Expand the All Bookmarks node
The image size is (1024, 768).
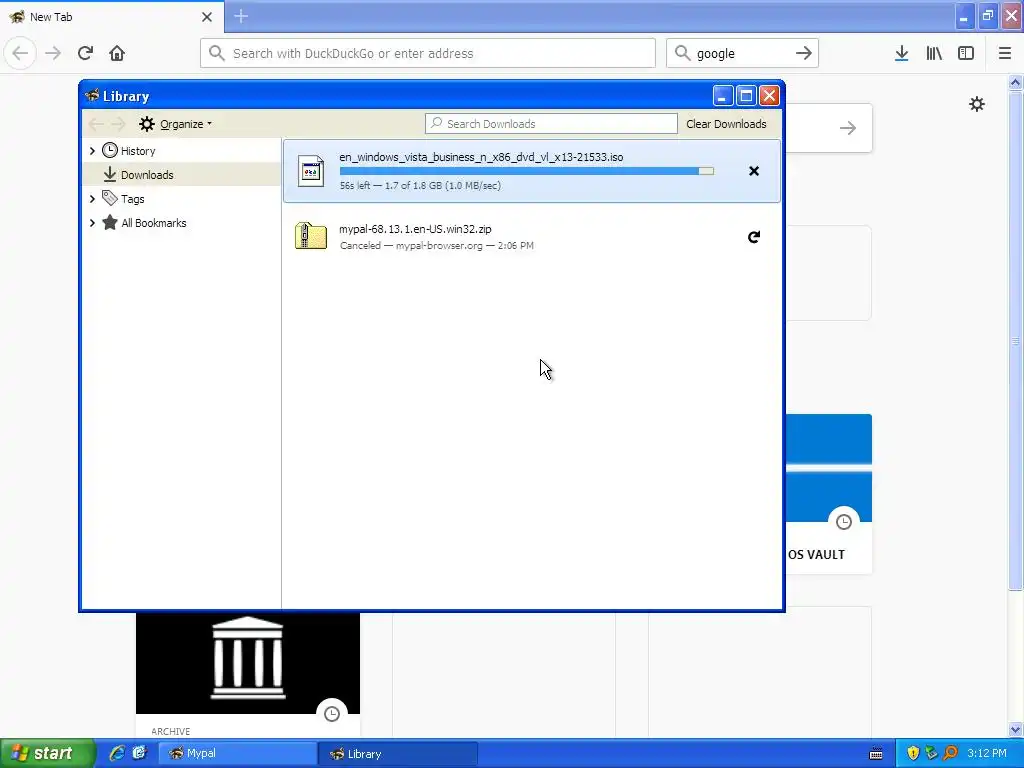pos(92,223)
